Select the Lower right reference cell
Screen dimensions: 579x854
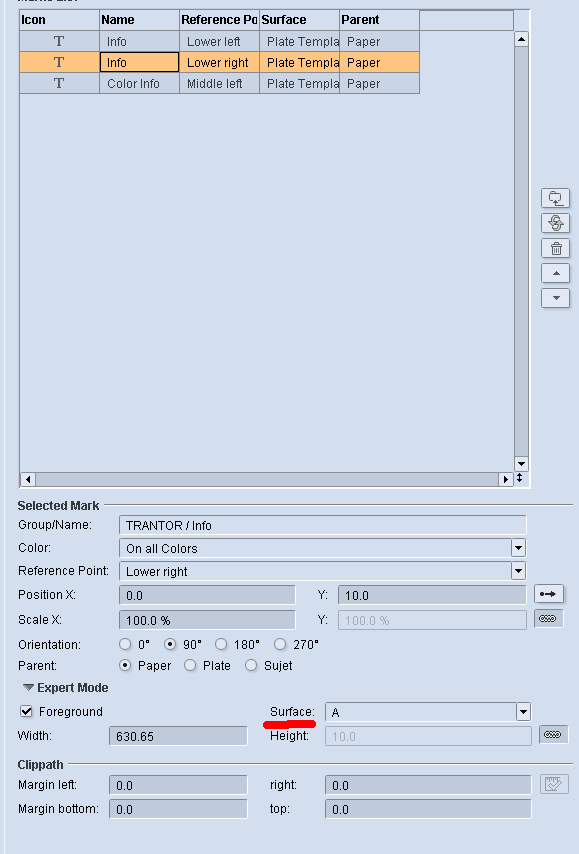click(220, 63)
